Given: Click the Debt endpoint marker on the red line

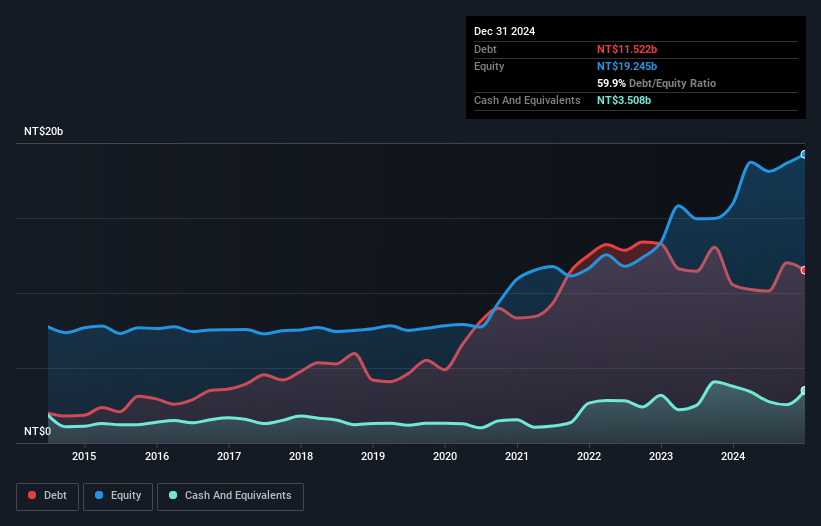Looking at the screenshot, I should tap(804, 270).
